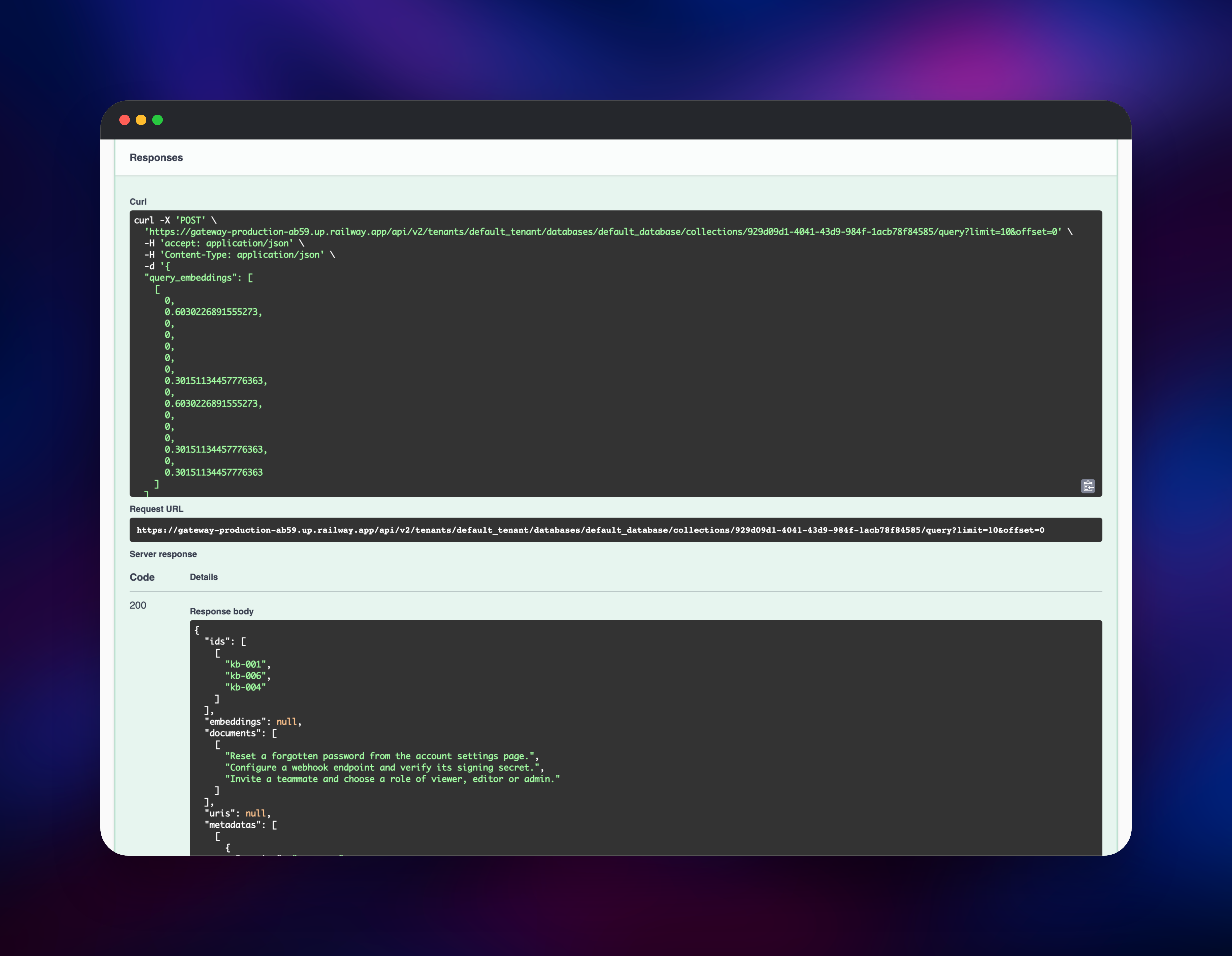Image resolution: width=1232 pixels, height=956 pixels.
Task: Click the "Request URL" label
Action: pyautogui.click(x=156, y=509)
